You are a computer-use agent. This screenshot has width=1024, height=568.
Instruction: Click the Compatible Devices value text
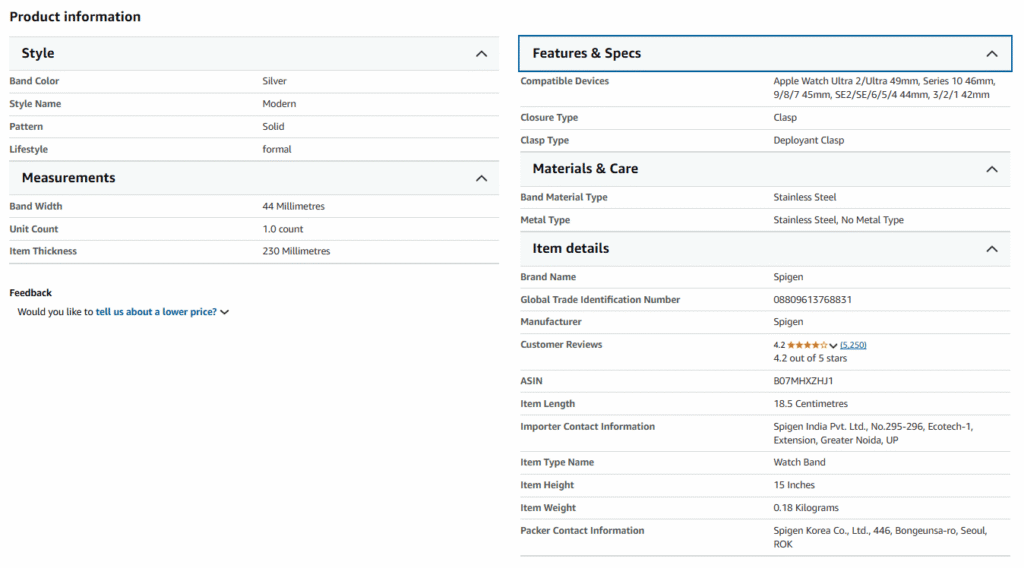click(884, 88)
